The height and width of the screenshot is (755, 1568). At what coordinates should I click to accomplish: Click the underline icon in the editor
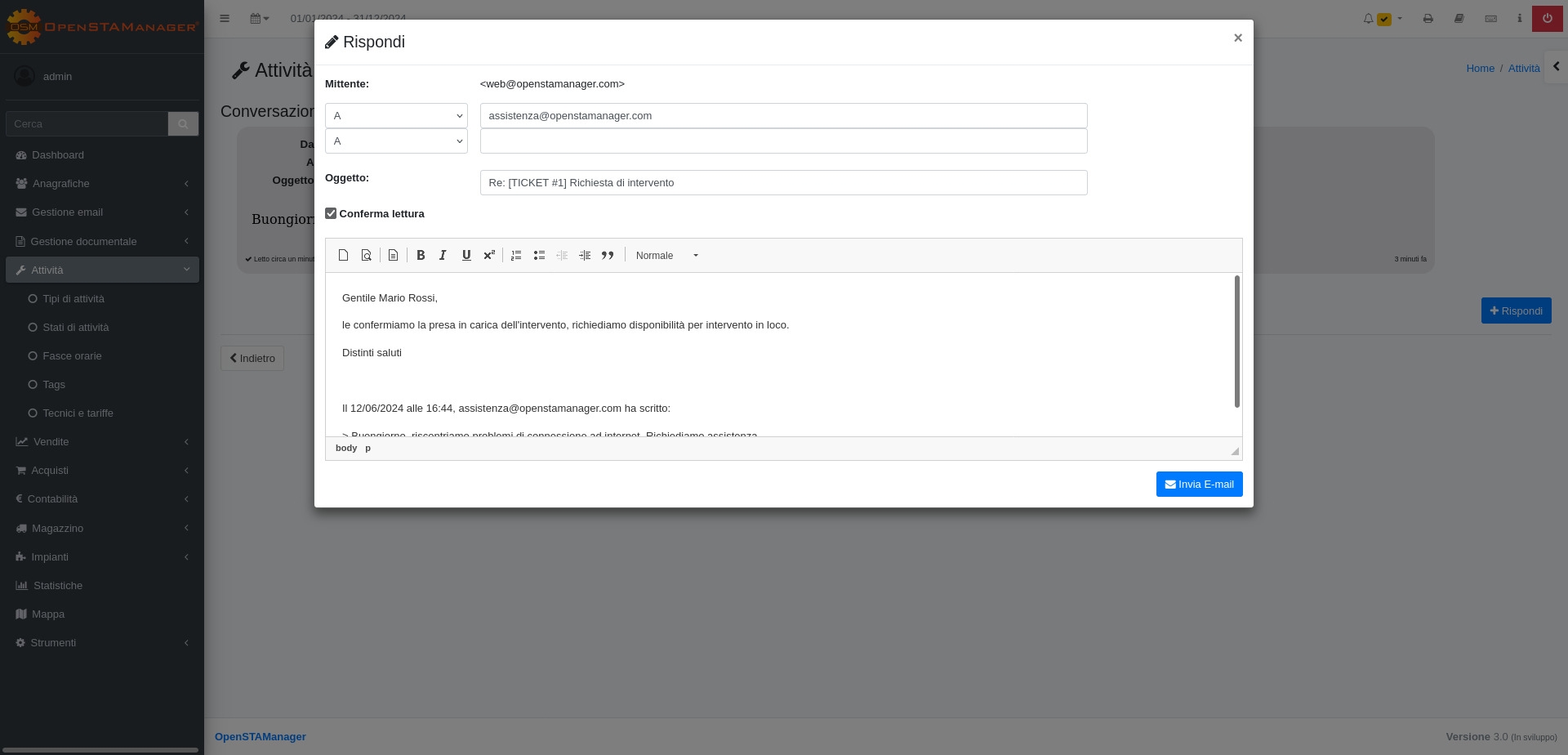coord(466,256)
